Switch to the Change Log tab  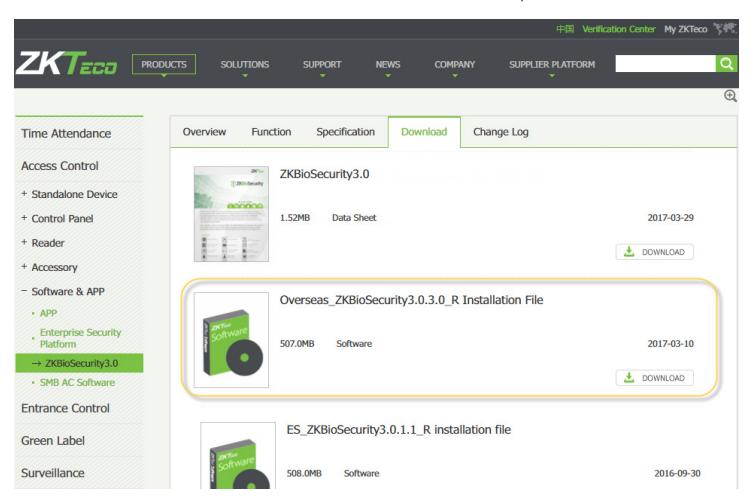click(x=501, y=132)
